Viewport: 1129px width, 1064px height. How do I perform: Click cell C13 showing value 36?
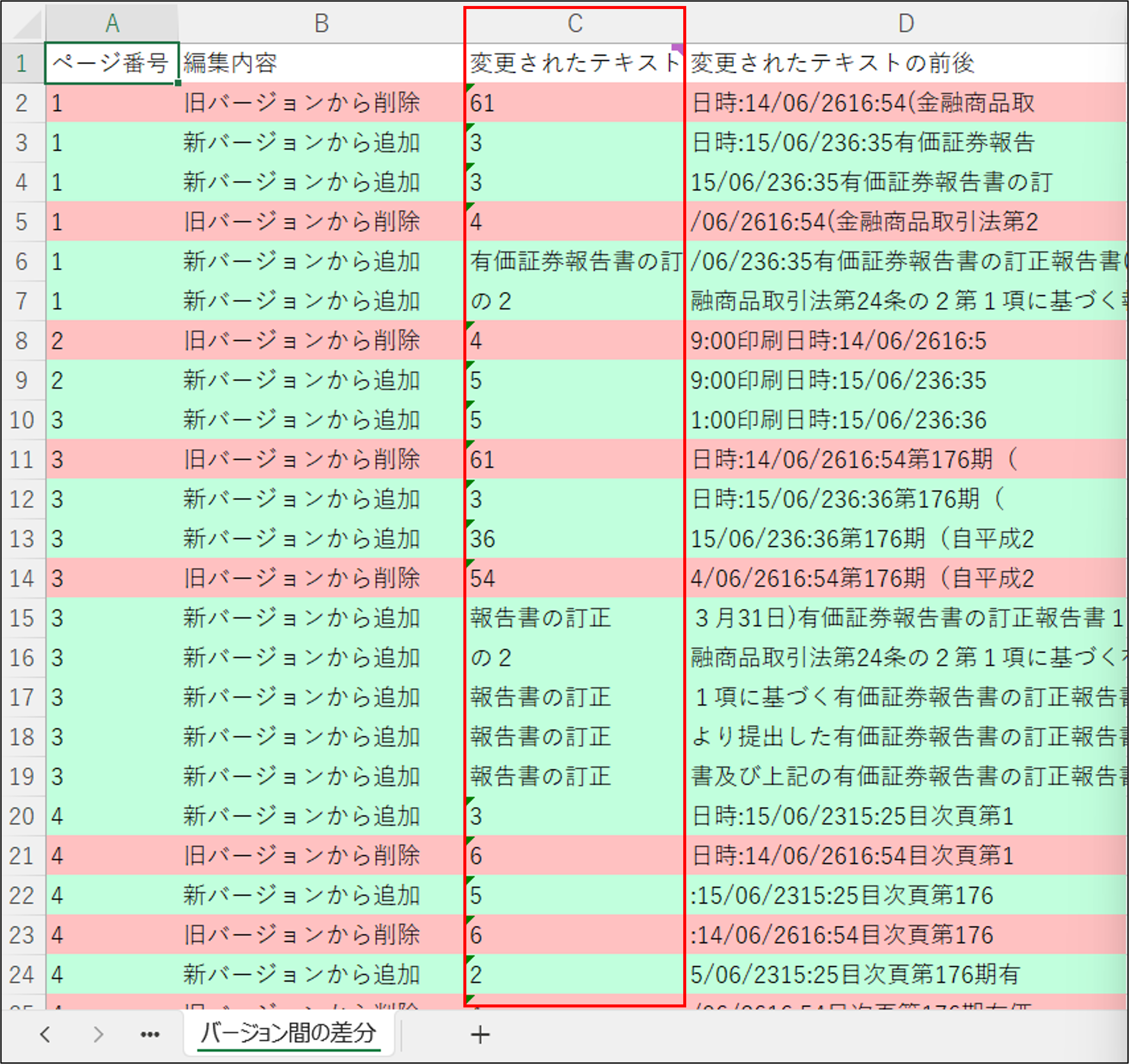click(x=574, y=539)
